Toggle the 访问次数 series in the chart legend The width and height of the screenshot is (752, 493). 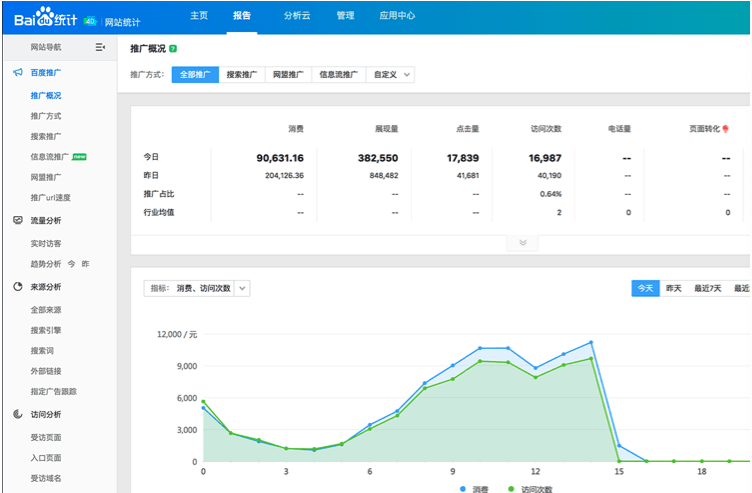click(530, 489)
